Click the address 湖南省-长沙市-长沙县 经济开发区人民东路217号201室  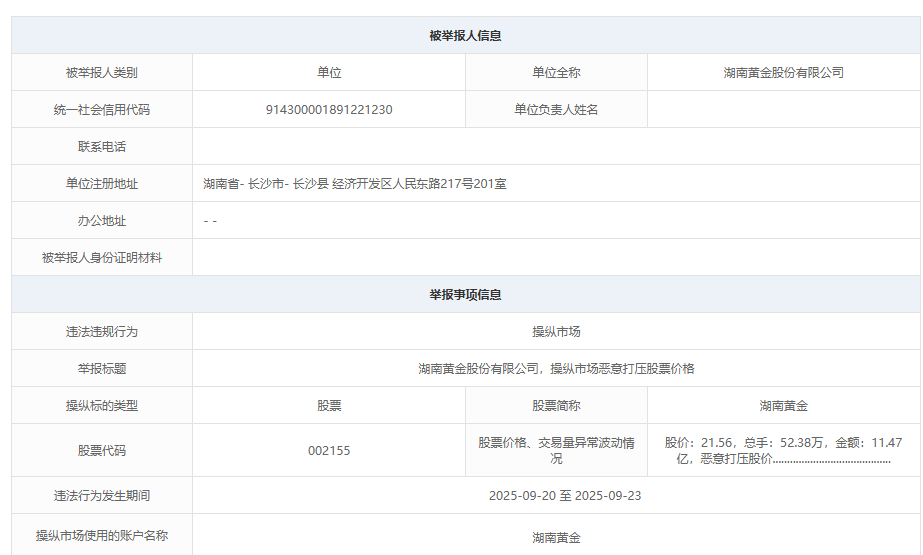coord(355,184)
